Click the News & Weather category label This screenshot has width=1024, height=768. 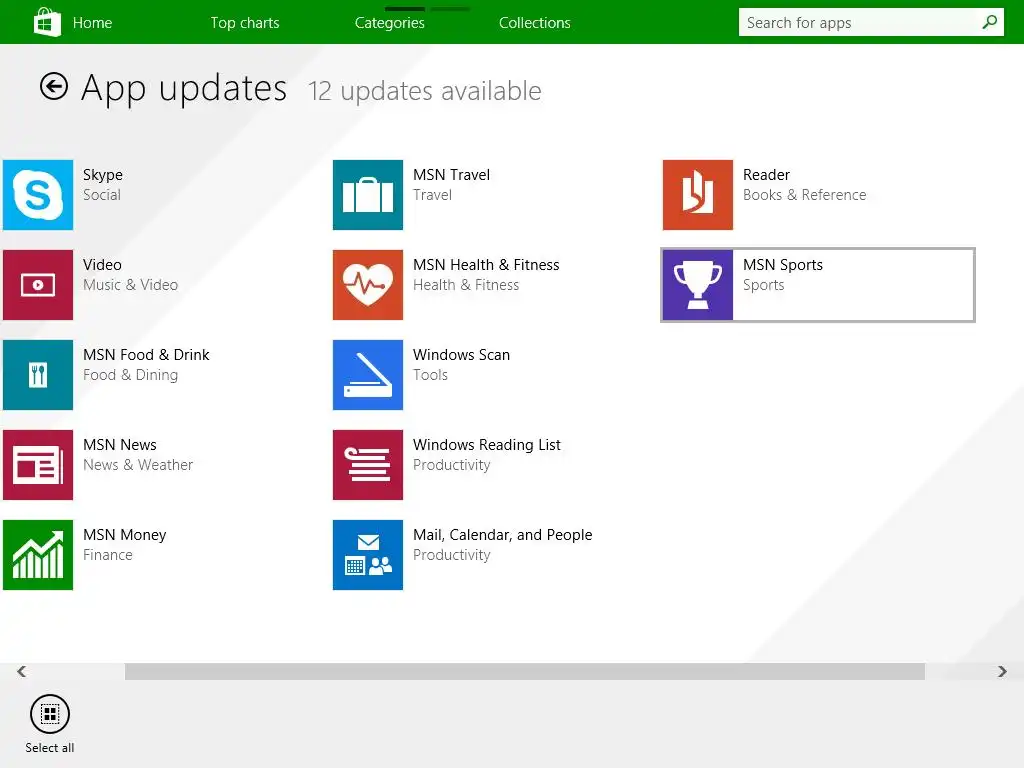tap(138, 465)
